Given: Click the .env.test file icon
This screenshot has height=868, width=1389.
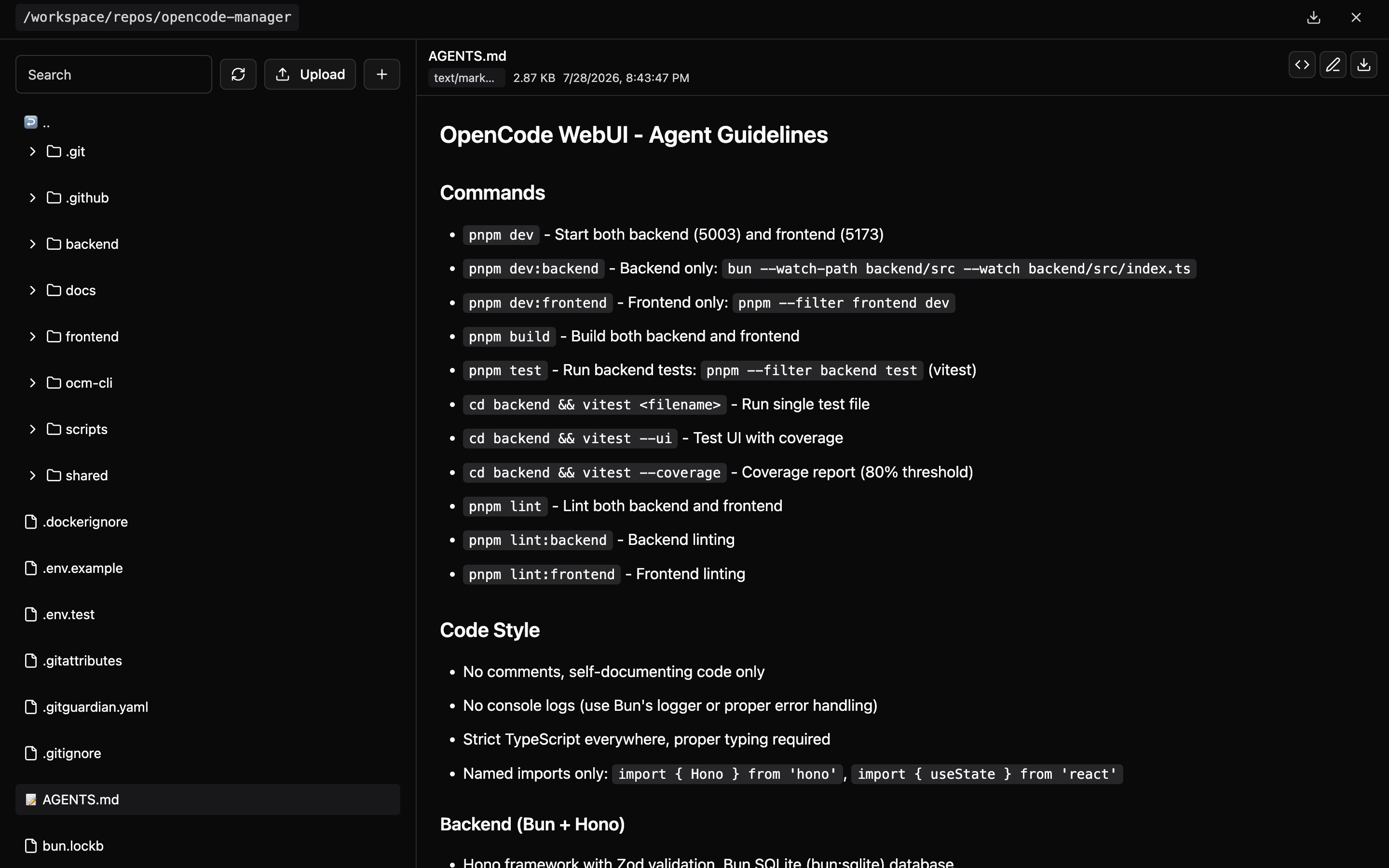Looking at the screenshot, I should click(x=31, y=614).
